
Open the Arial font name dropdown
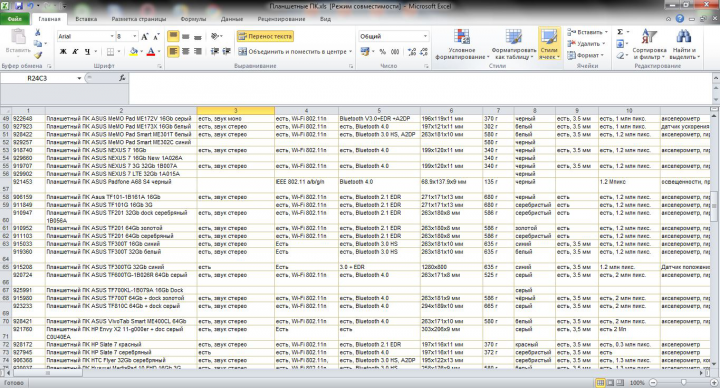tap(112, 36)
